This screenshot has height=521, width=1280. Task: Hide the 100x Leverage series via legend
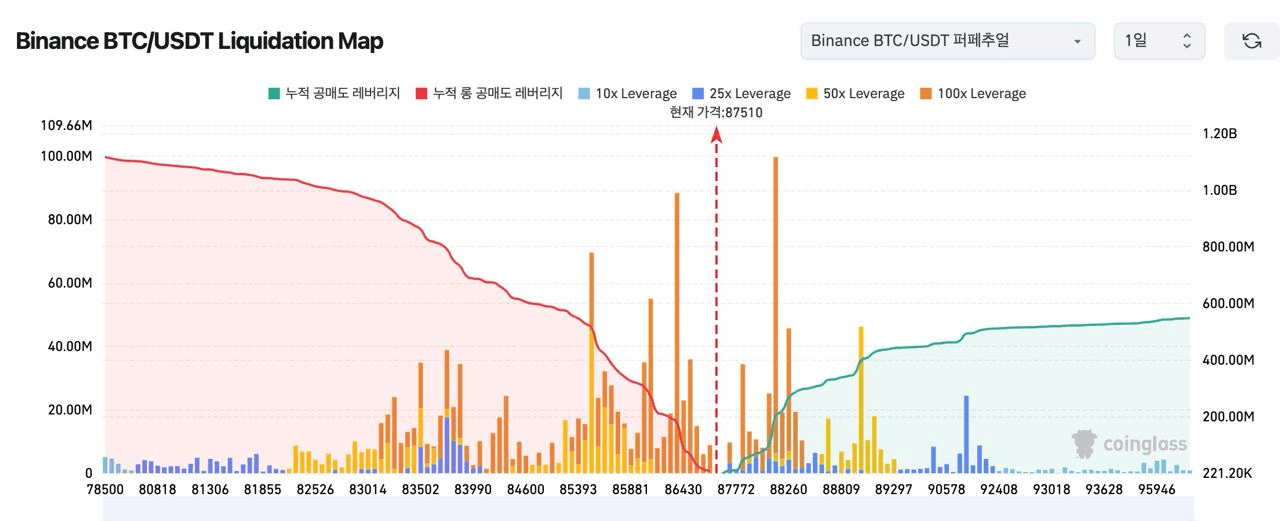point(973,94)
